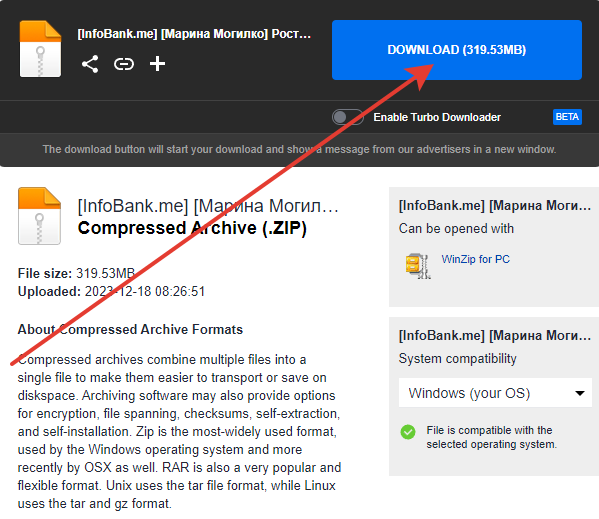Image resolution: width=599 pixels, height=519 pixels.
Task: Click the plus icon to add the file
Action: point(157,64)
